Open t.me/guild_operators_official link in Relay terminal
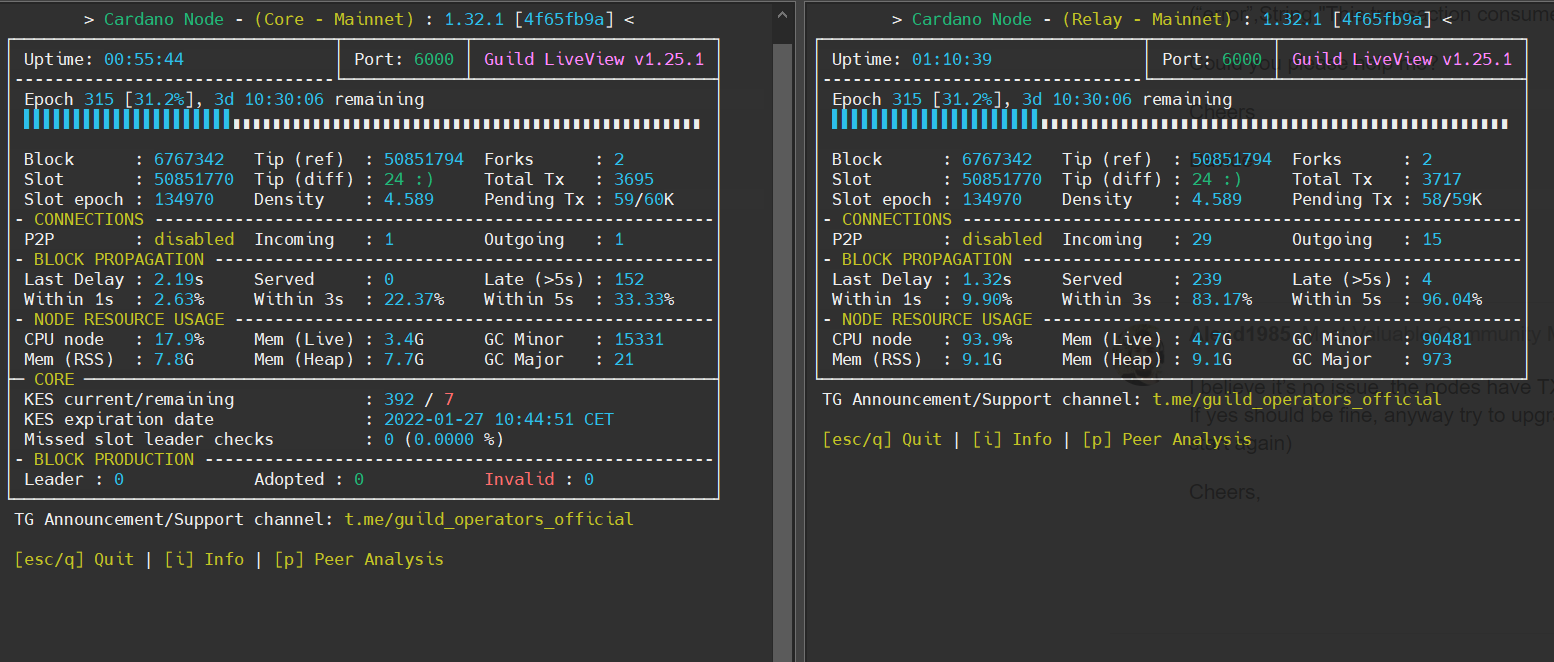This screenshot has height=662, width=1554. (1296, 399)
